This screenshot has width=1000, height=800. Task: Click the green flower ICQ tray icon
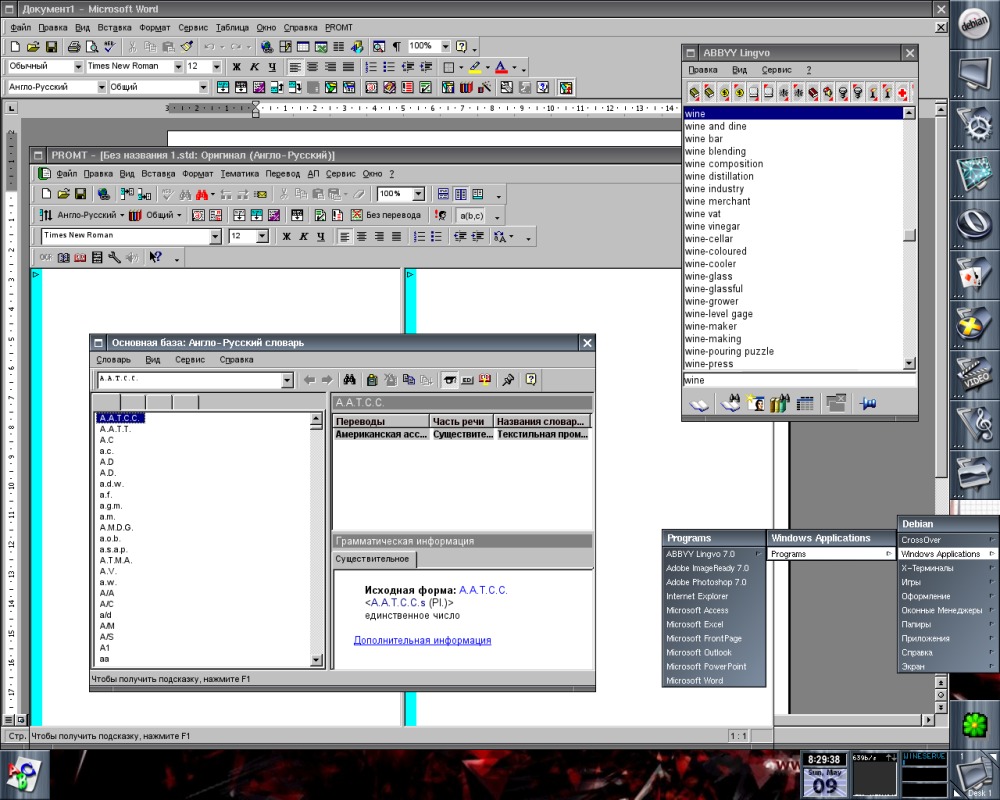pyautogui.click(x=974, y=725)
